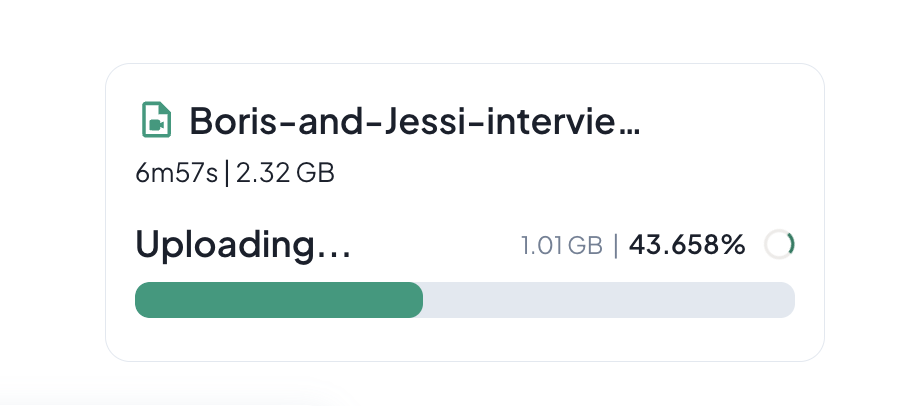Viewport: 918px width, 406px height.
Task: Click the 2.32 GB total file size
Action: click(x=285, y=173)
